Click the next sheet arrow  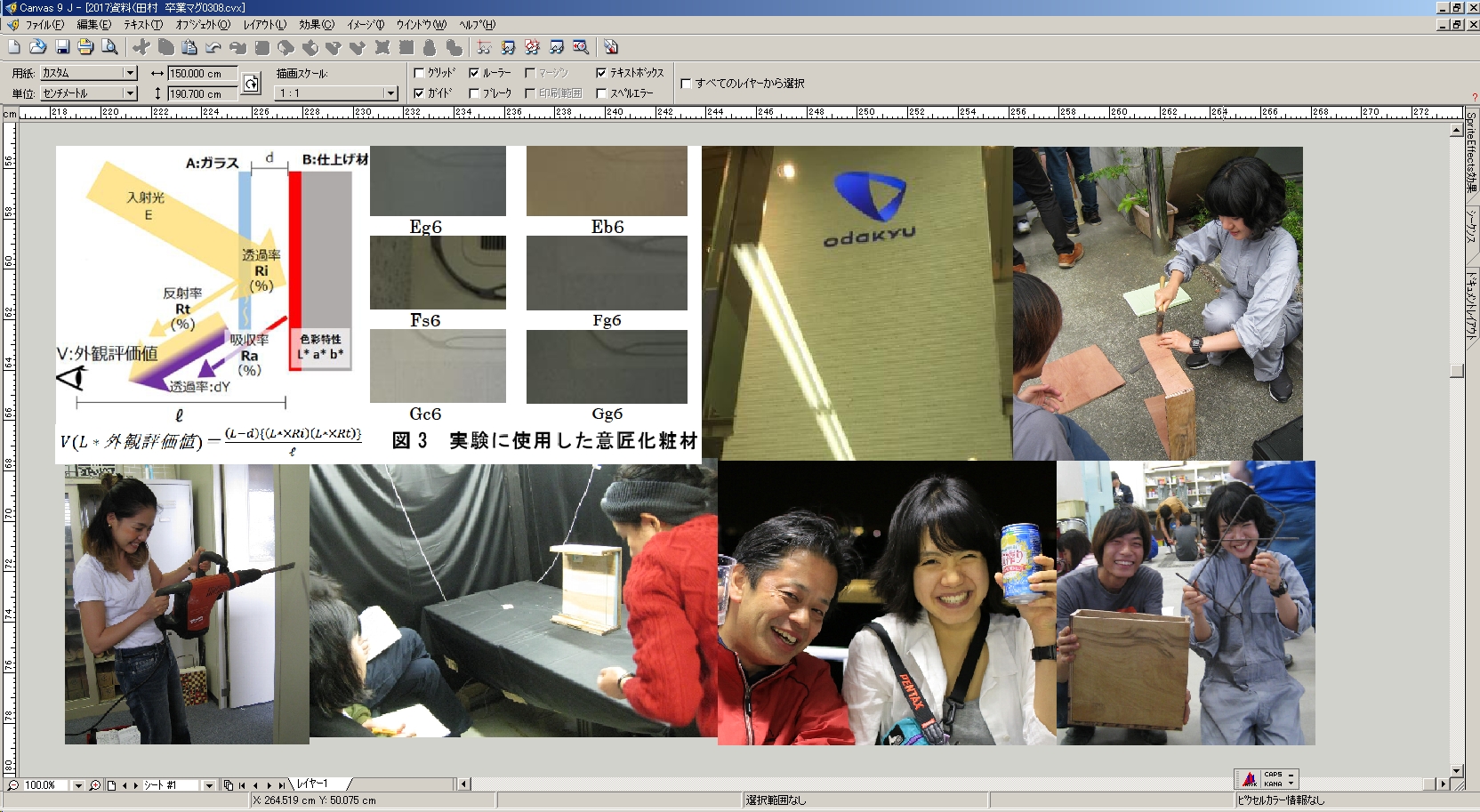tap(135, 785)
